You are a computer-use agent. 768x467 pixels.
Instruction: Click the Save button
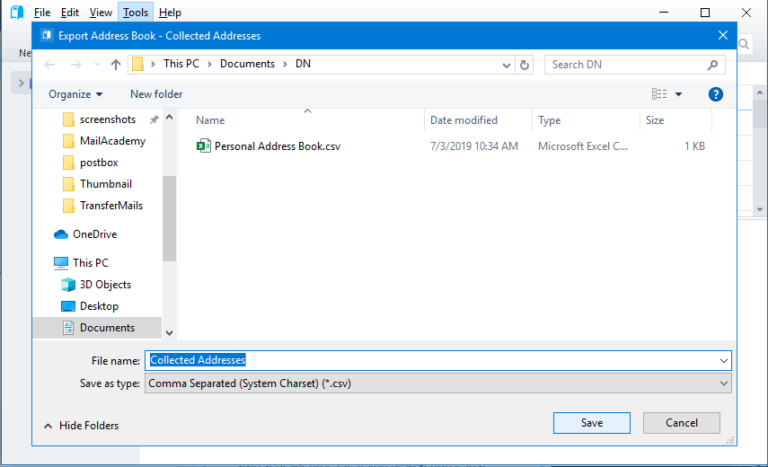coord(591,423)
